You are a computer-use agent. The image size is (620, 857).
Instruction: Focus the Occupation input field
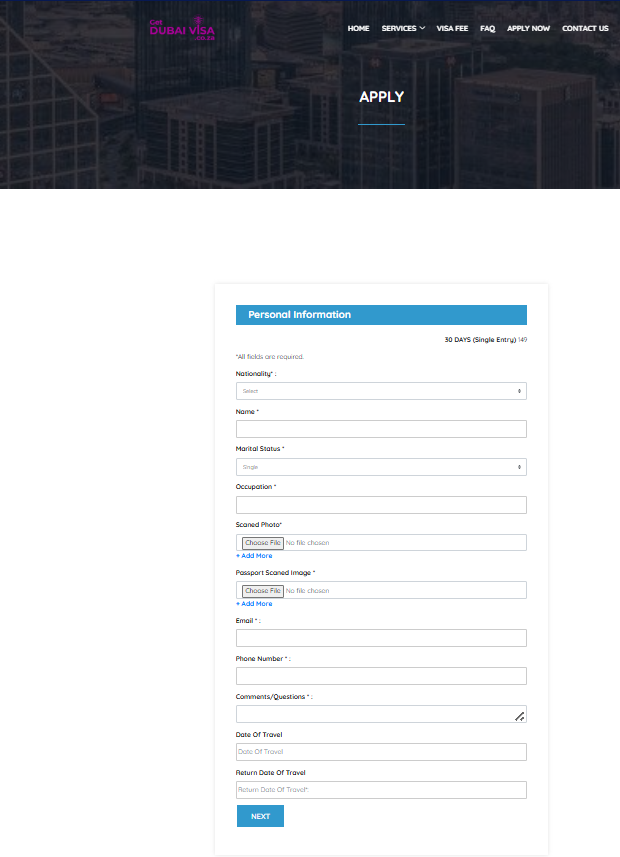381,505
